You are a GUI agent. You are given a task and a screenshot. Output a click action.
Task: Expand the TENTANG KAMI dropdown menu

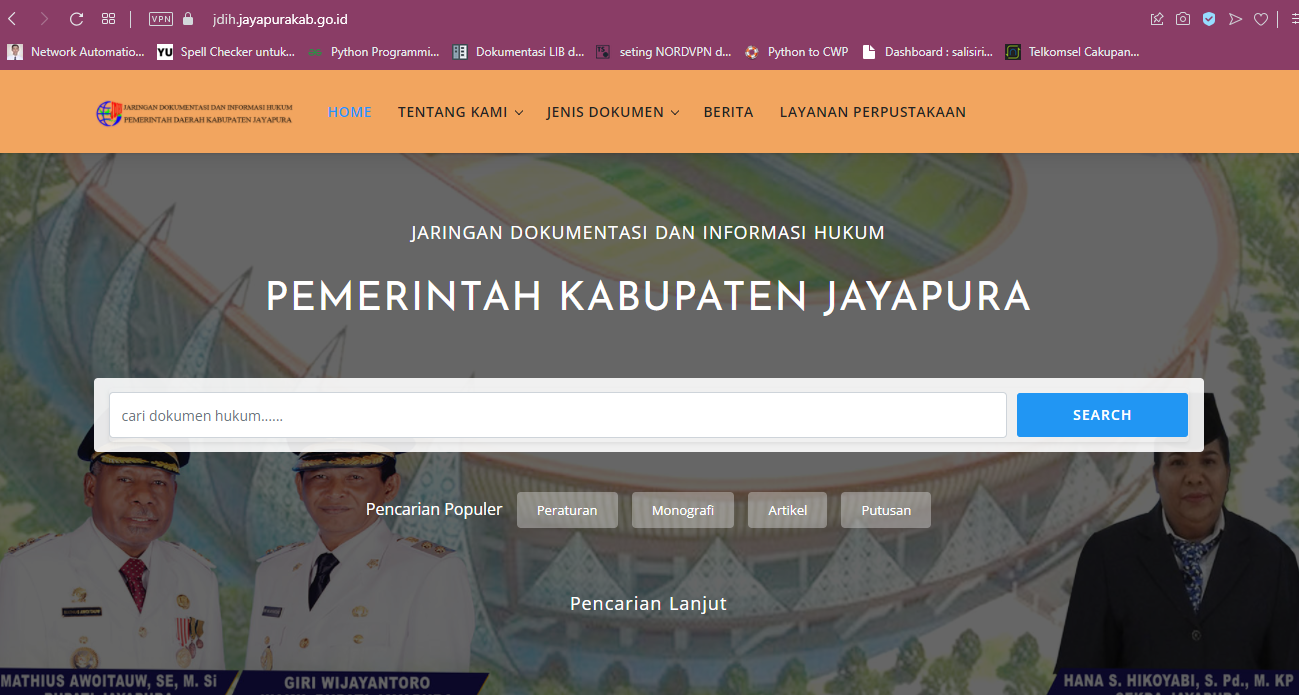coord(460,112)
